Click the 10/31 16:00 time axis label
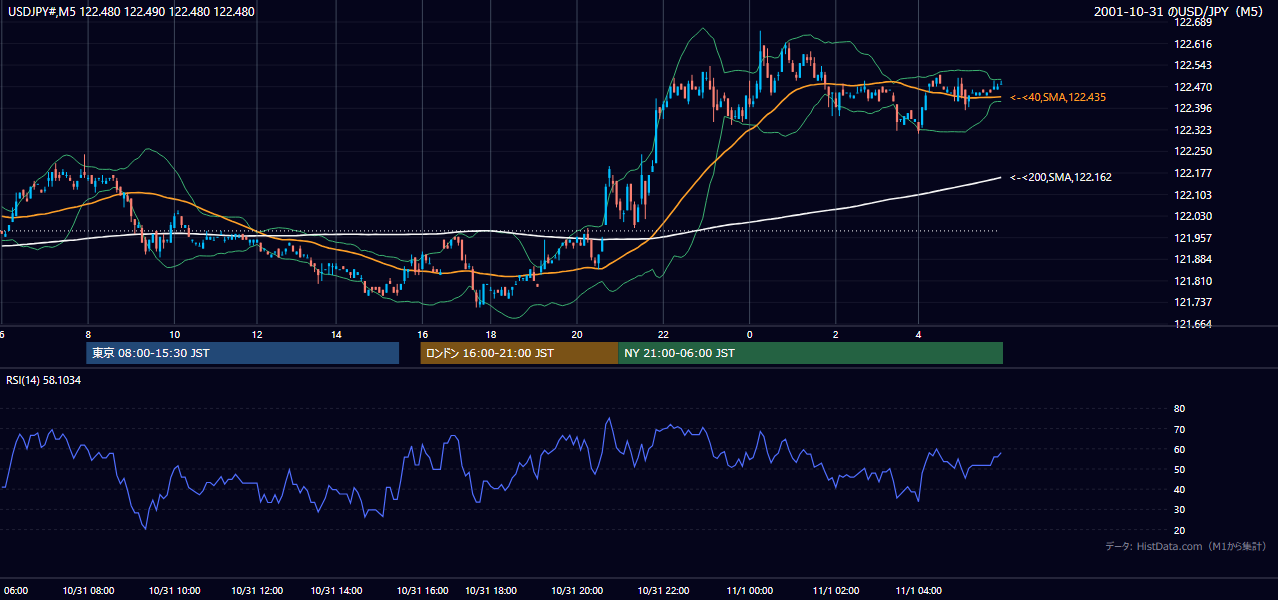Screen dimensions: 1278x600 pos(422,590)
